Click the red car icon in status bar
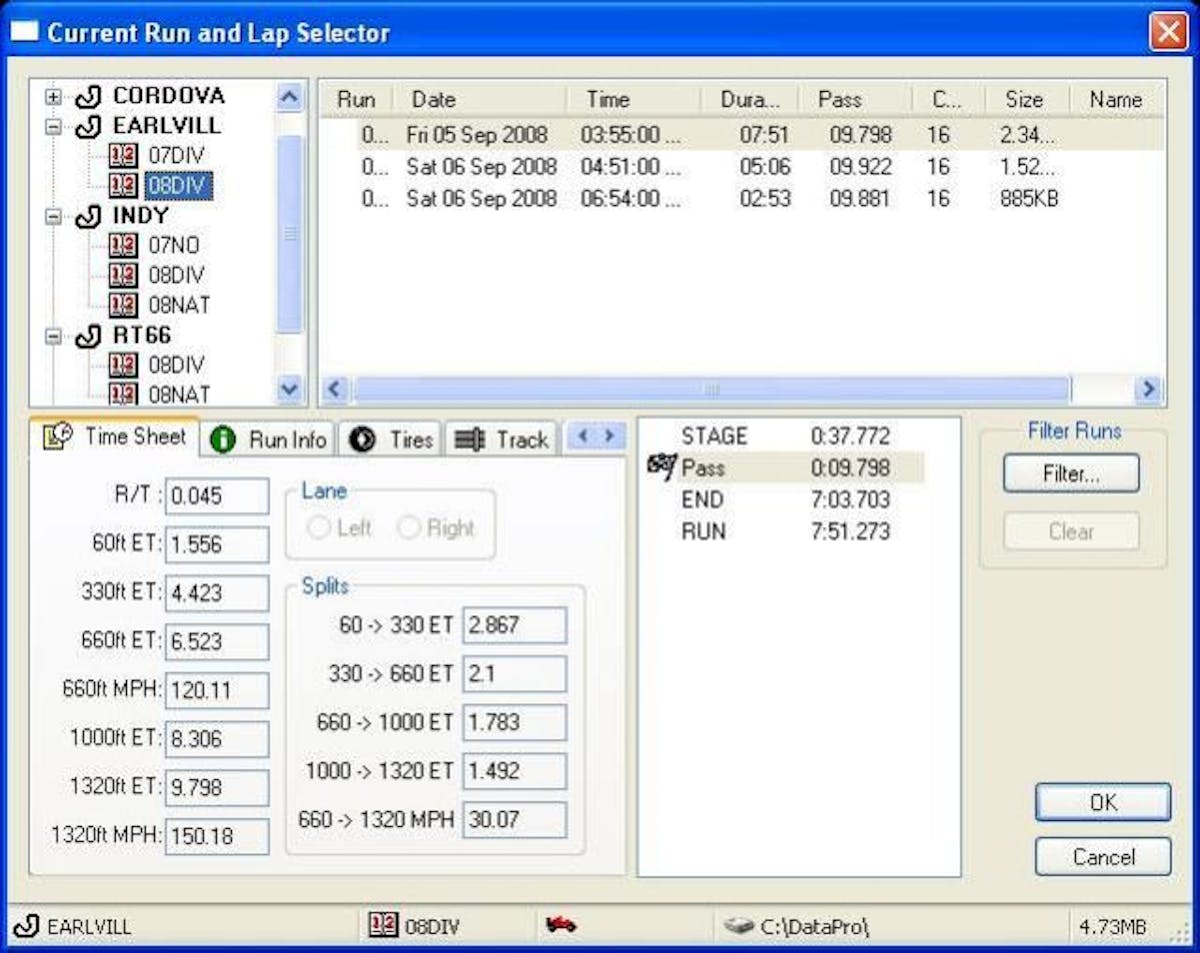This screenshot has width=1200, height=953. pos(560,926)
